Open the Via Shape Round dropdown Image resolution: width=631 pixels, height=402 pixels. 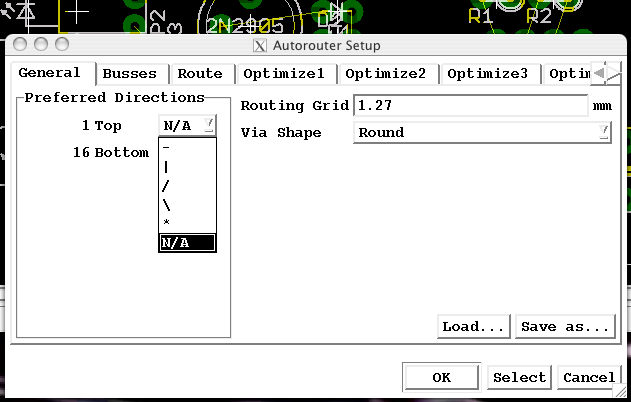(x=482, y=132)
